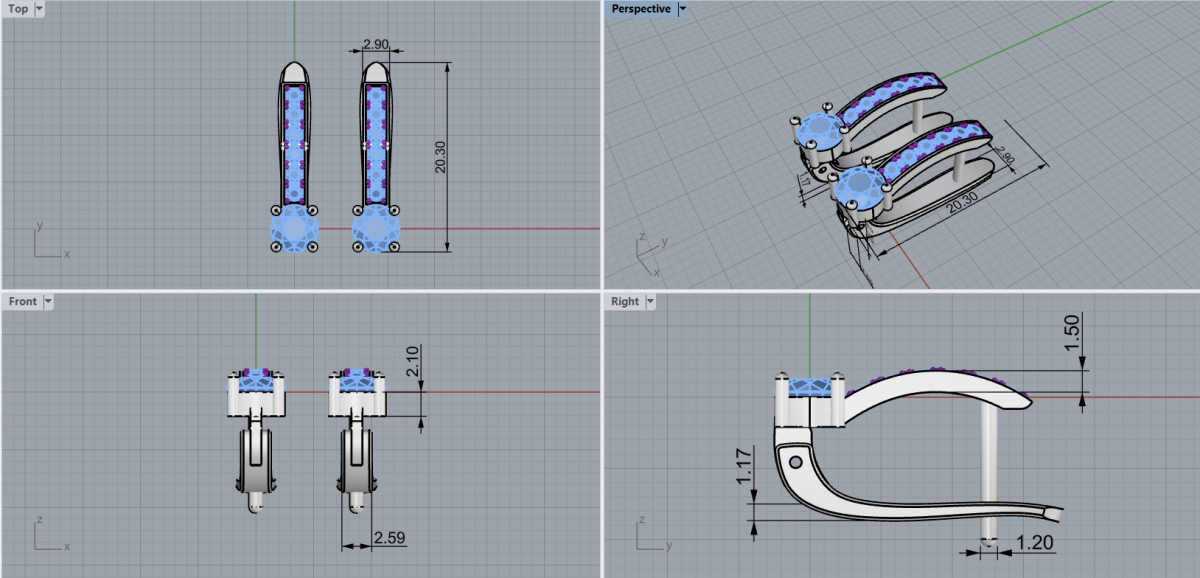
Task: Pick the 2.59 dimension in Front view
Action: [389, 538]
